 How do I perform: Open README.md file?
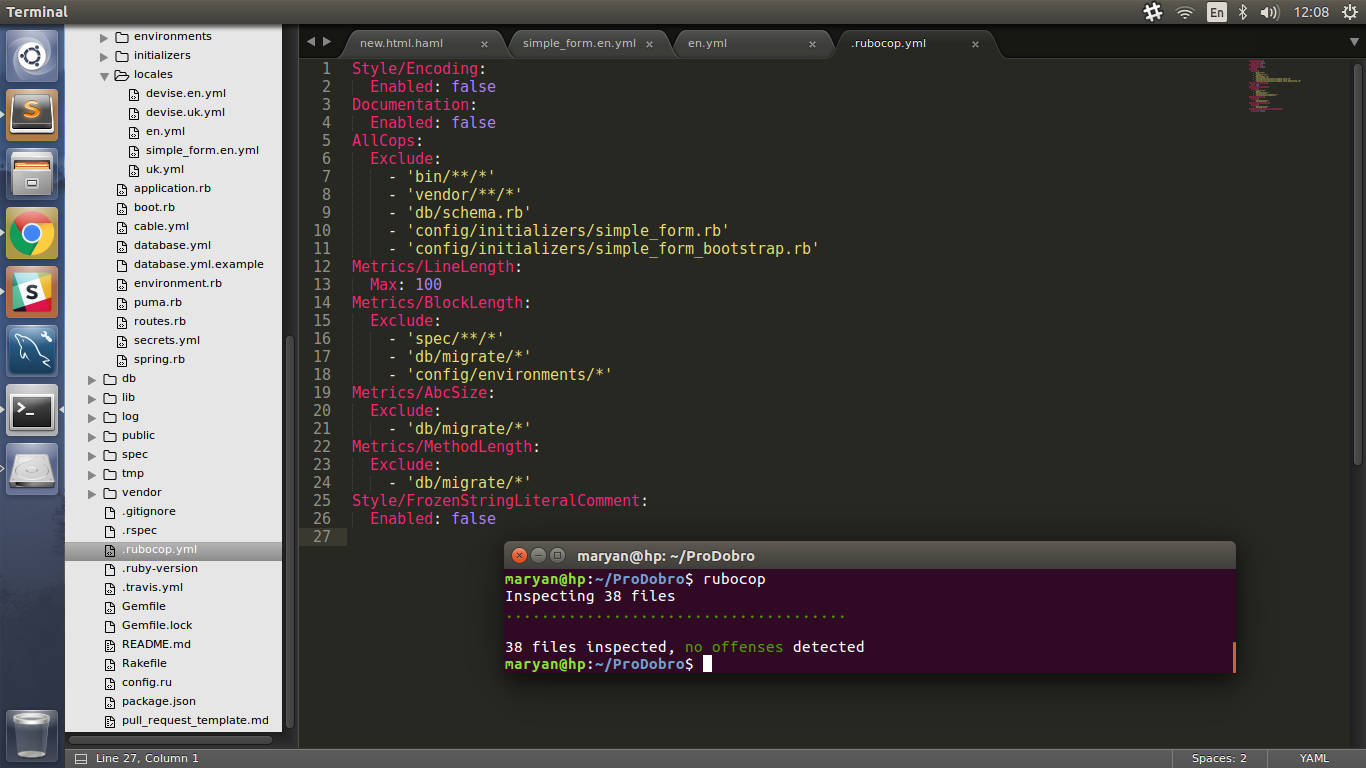point(156,644)
